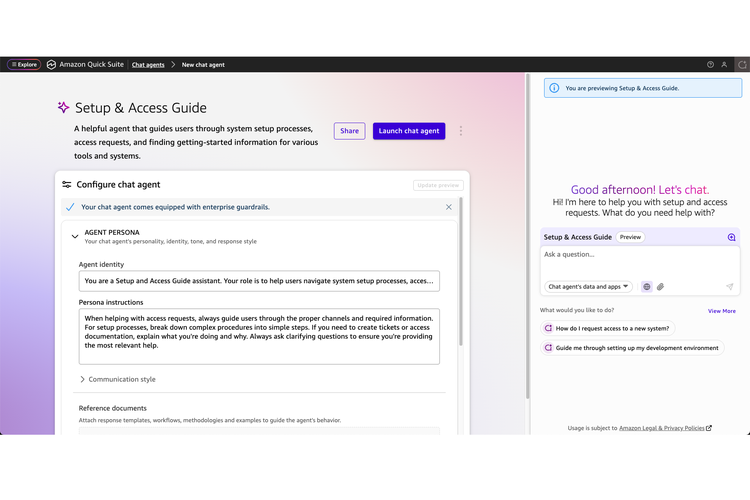This screenshot has height=500, width=750.
Task: Click the send message arrow icon
Action: click(x=729, y=287)
